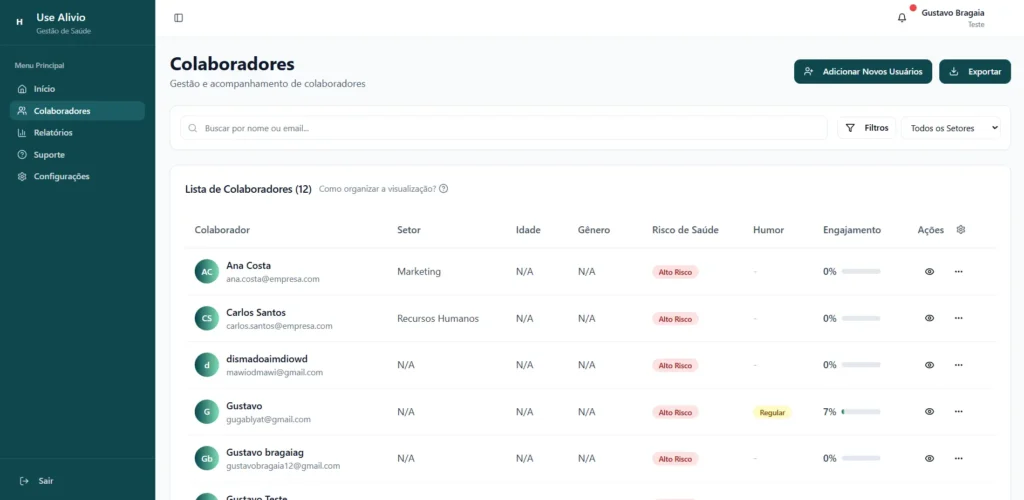The height and width of the screenshot is (500, 1024).
Task: Click Carlos Santos's engagement progress bar
Action: [x=861, y=319]
